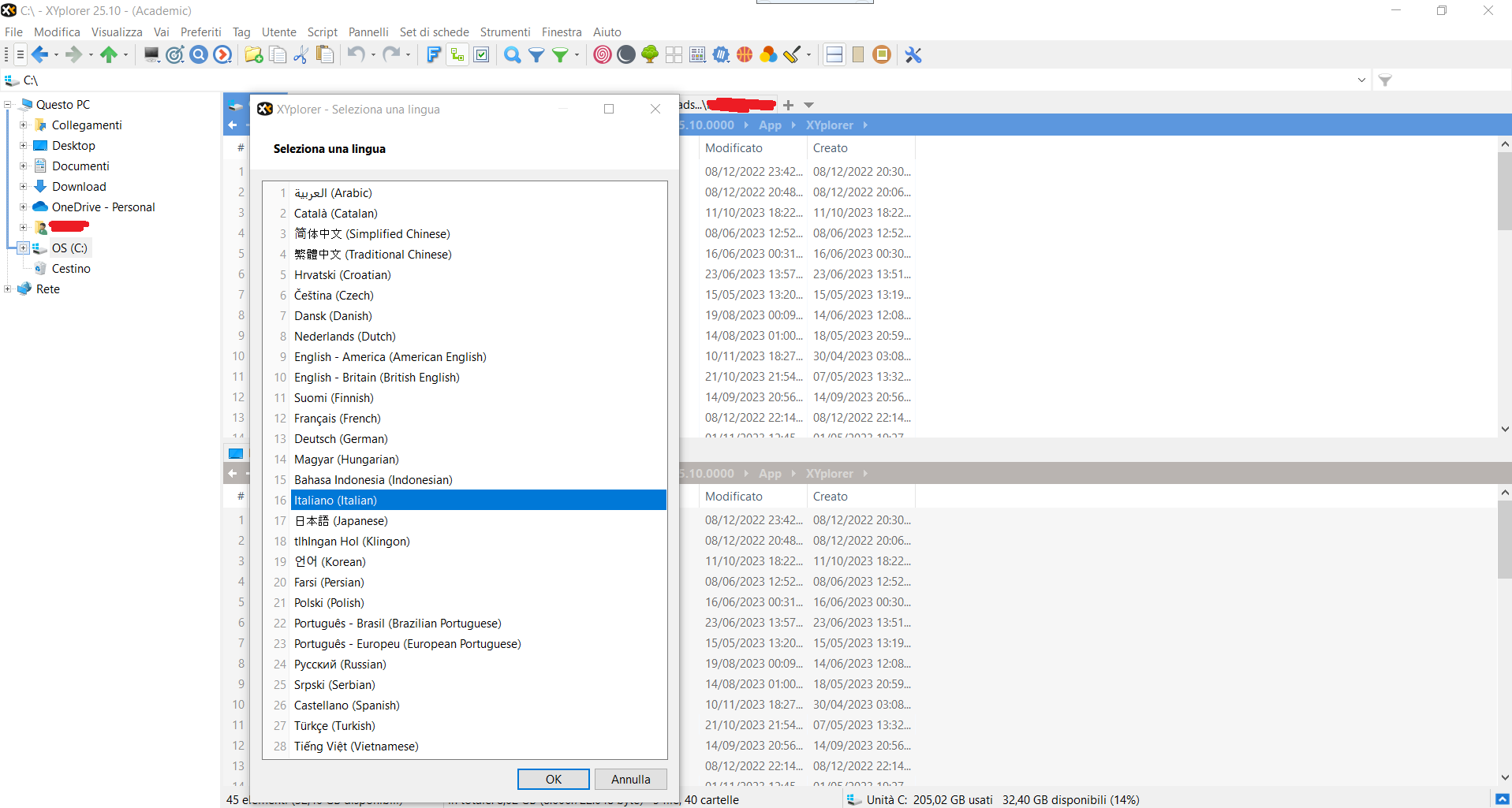Open the tab list dropdown arrow
The image size is (1512, 808).
808,105
